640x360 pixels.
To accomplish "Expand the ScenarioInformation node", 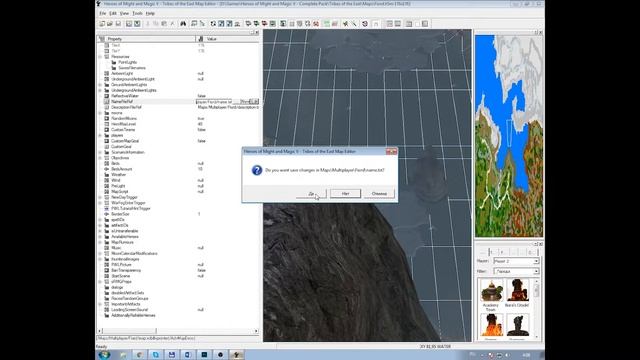I will 100,152.
